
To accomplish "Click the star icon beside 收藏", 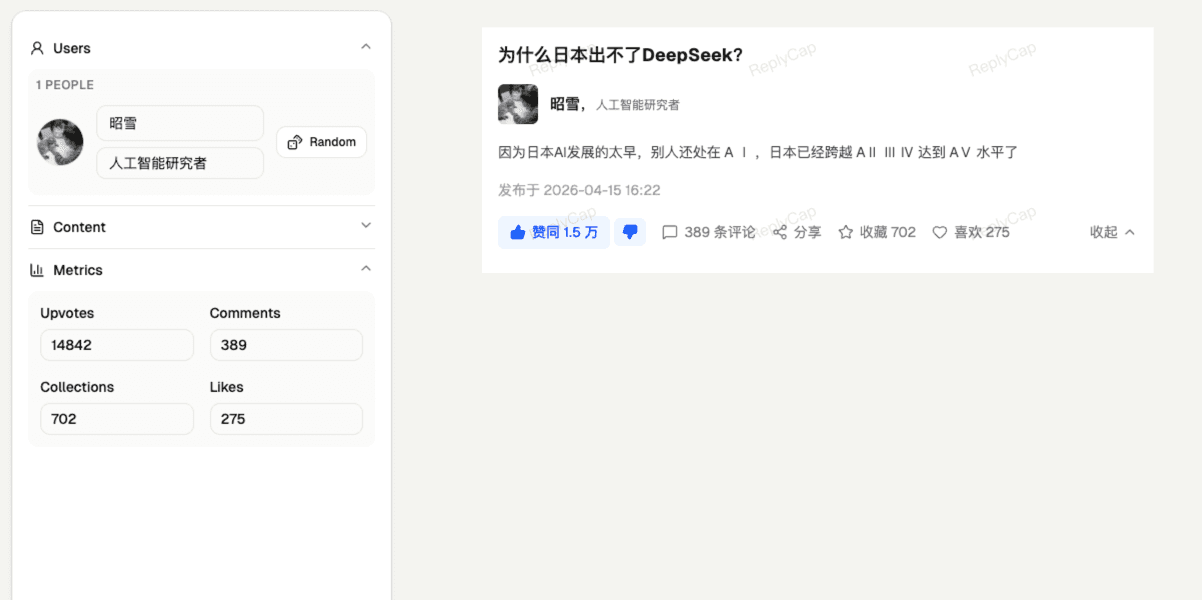I will [x=846, y=232].
